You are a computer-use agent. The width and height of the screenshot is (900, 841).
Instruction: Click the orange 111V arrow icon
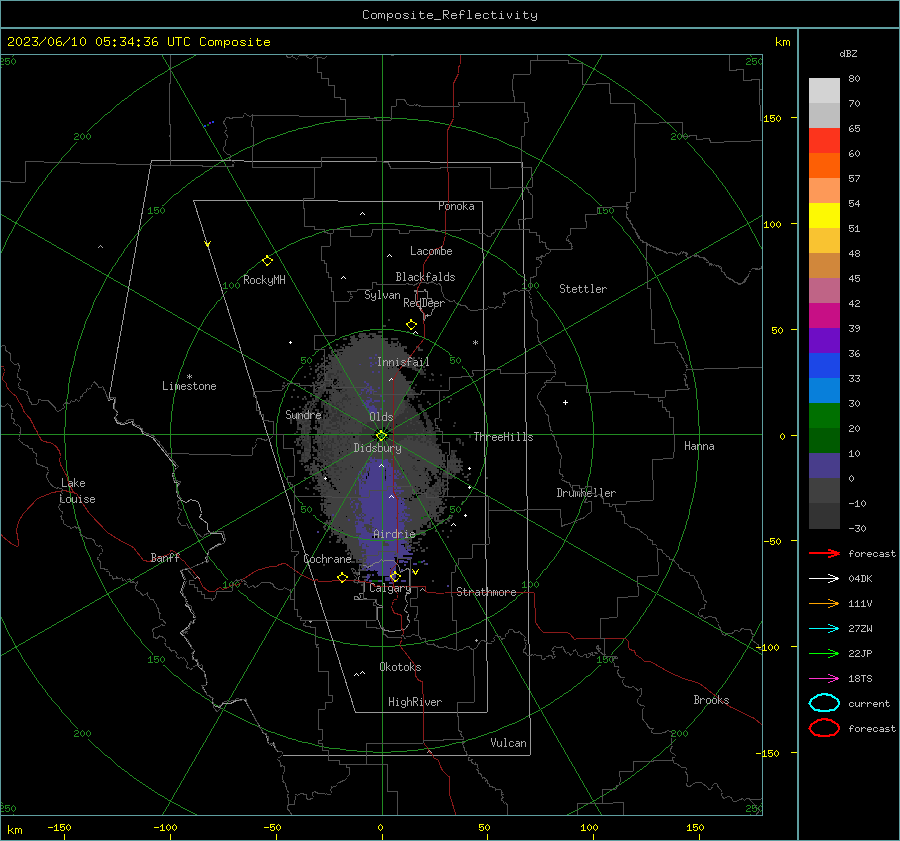pos(824,603)
